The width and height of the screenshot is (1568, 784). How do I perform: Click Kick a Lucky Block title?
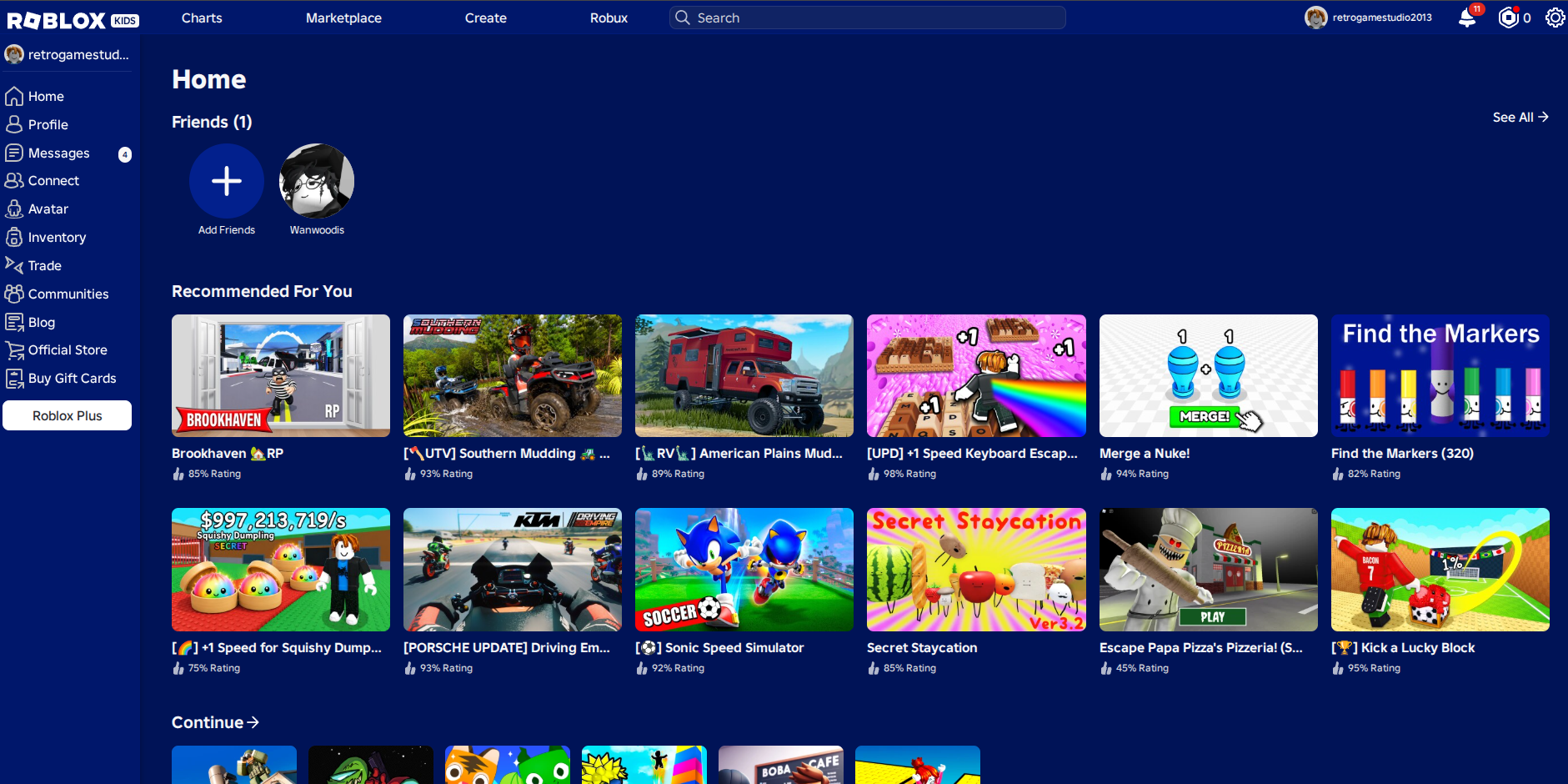pyautogui.click(x=1403, y=648)
